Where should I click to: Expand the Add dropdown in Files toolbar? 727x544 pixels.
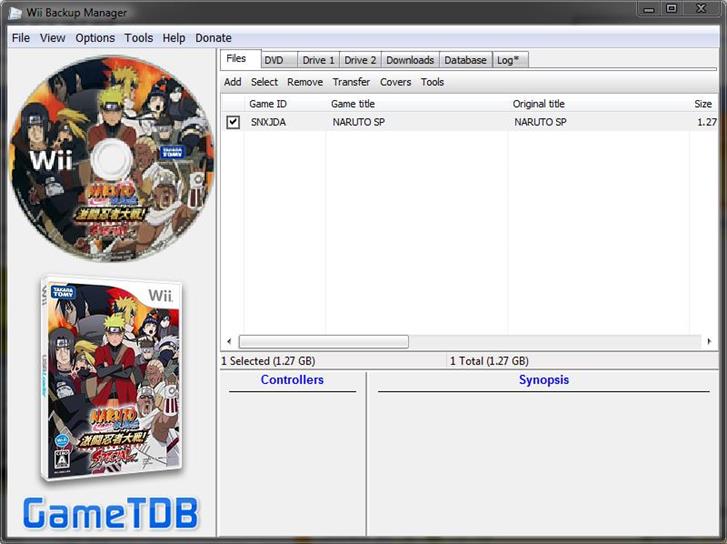click(232, 82)
